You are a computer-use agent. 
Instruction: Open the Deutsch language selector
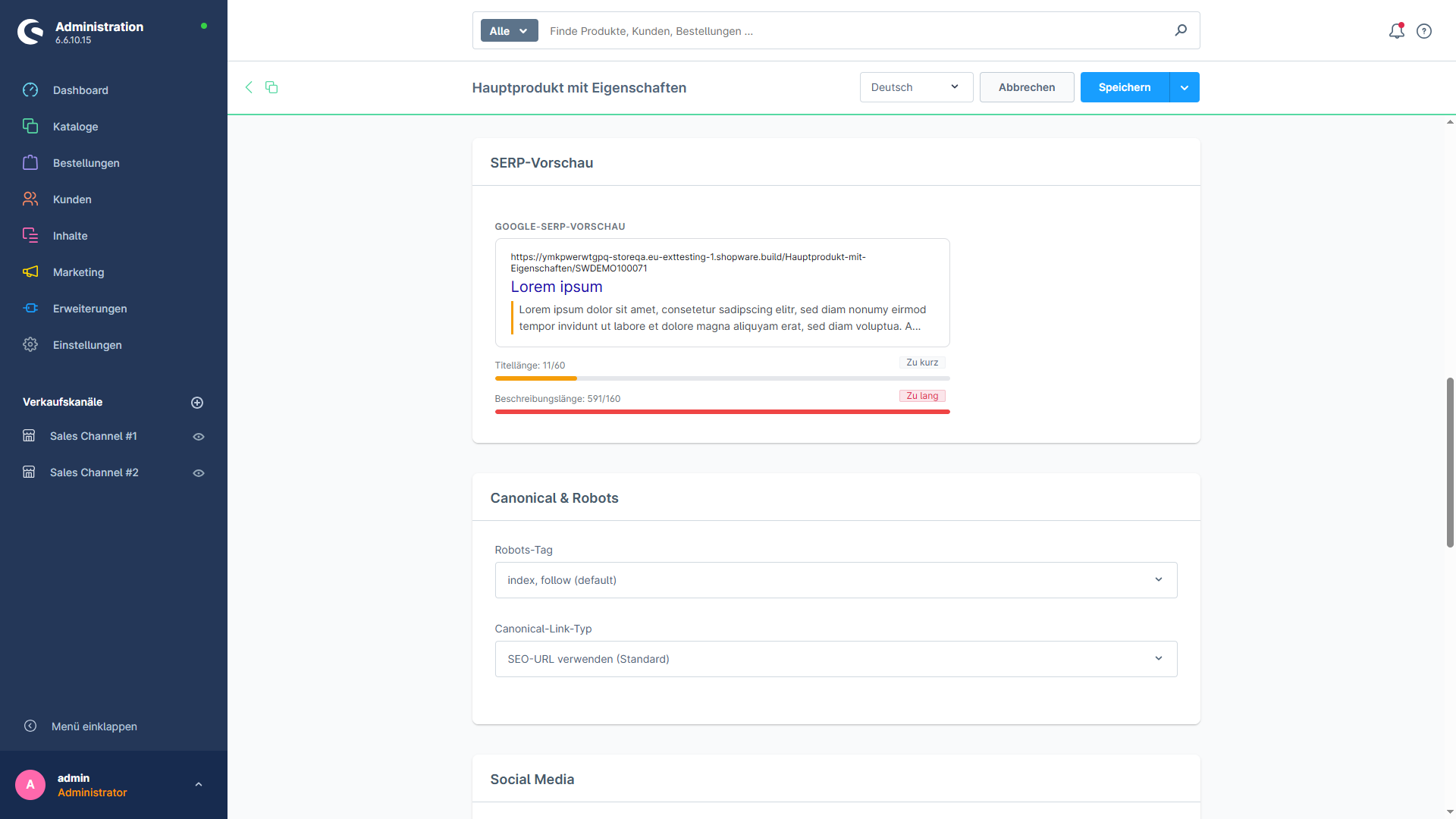pyautogui.click(x=915, y=87)
